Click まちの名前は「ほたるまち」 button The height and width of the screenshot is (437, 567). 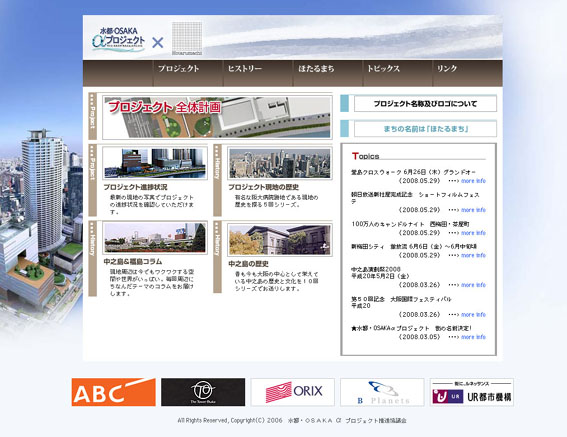(x=425, y=129)
